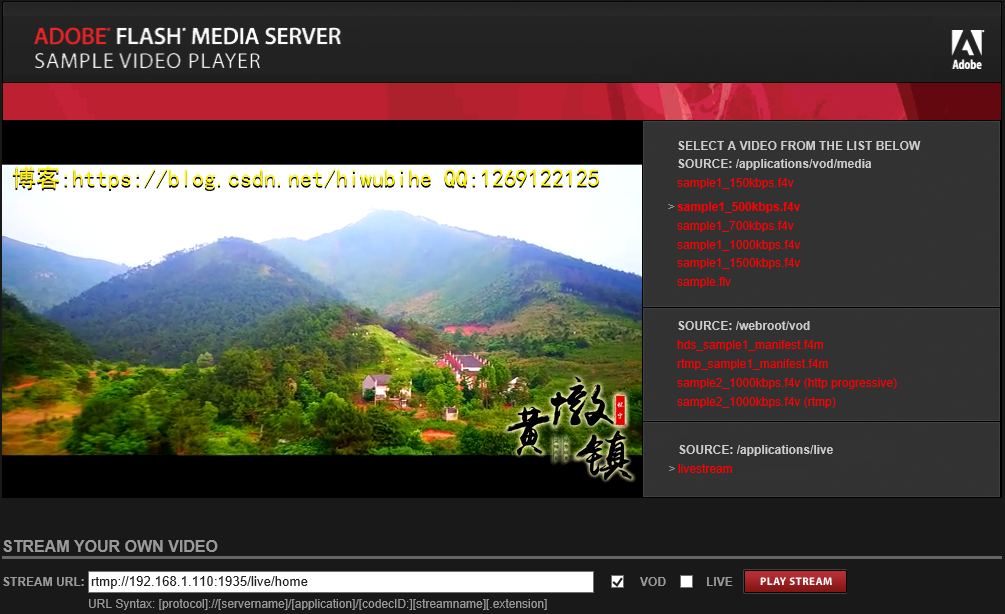This screenshot has height=614, width=1005.
Task: Play rtmp_sample1_manifest.f4m
Action: pyautogui.click(x=751, y=363)
